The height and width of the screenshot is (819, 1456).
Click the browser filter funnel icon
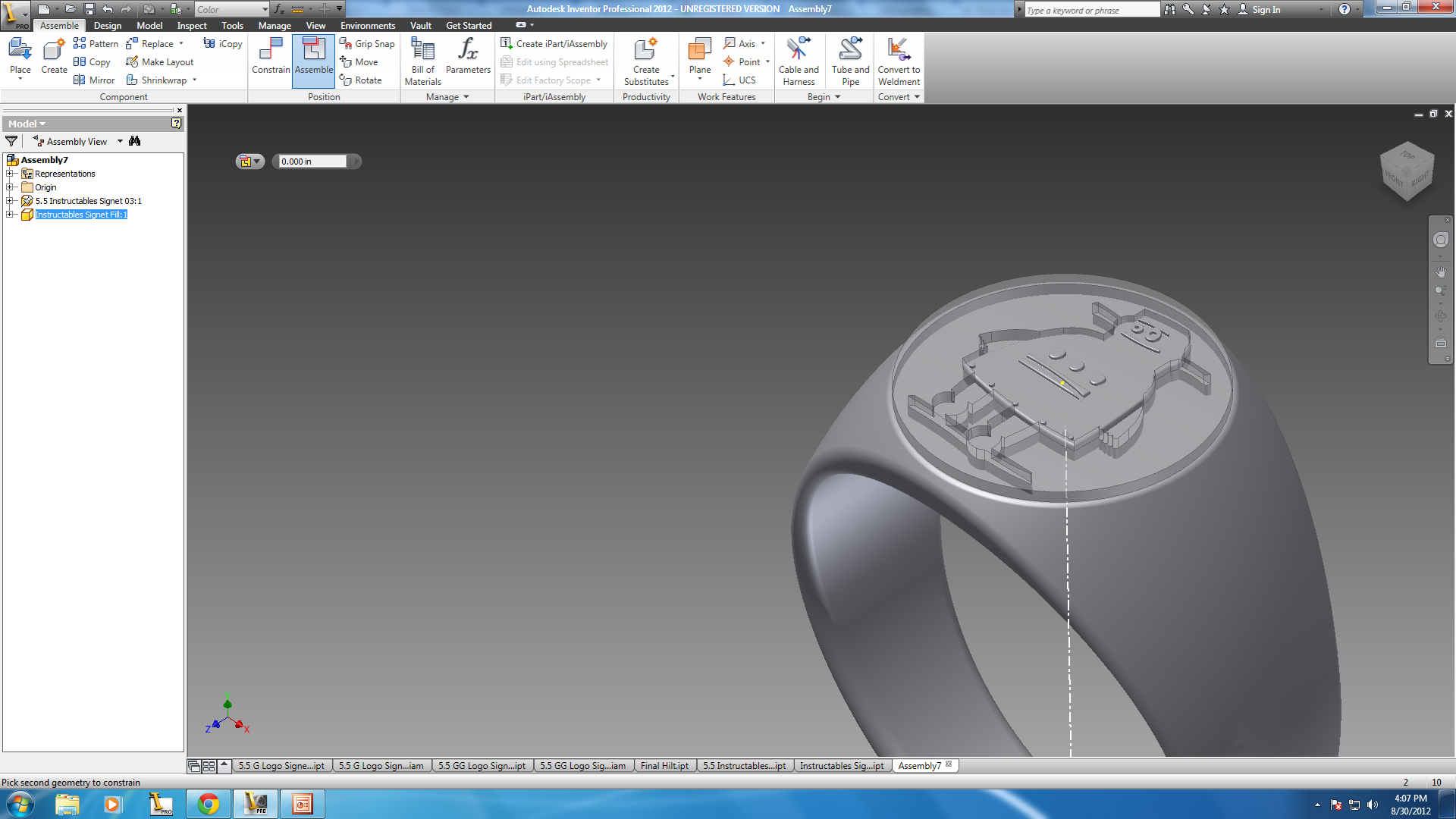tap(11, 142)
